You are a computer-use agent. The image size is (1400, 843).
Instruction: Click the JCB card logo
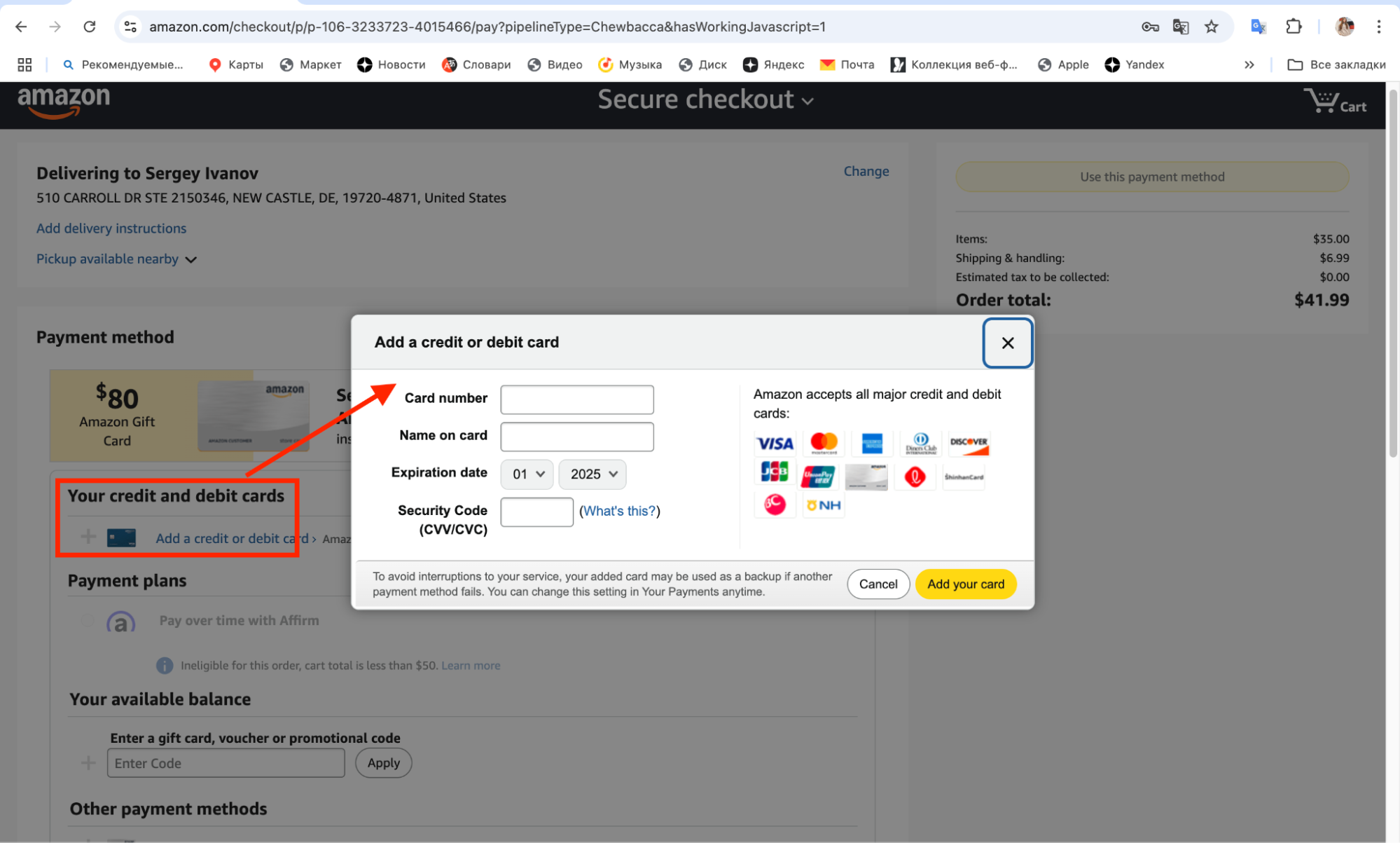click(x=774, y=472)
